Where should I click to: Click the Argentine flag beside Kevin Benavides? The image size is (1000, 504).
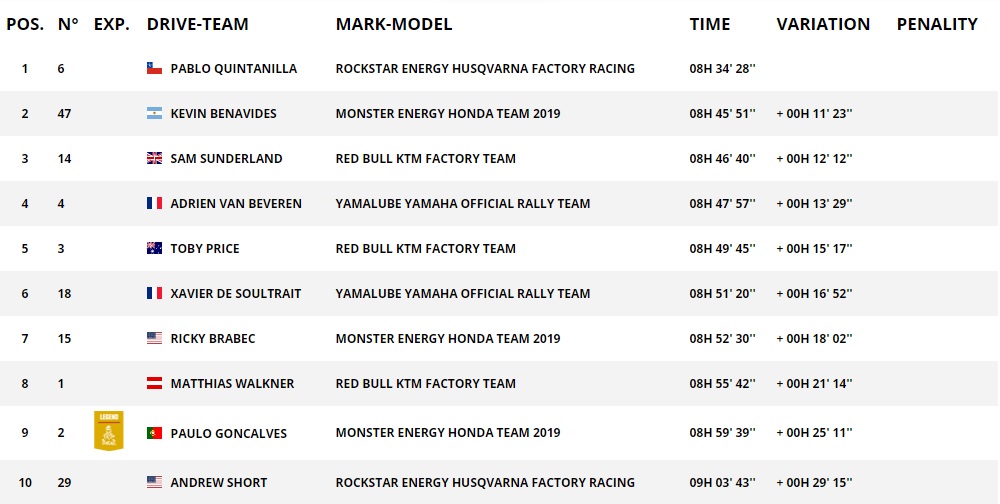154,114
